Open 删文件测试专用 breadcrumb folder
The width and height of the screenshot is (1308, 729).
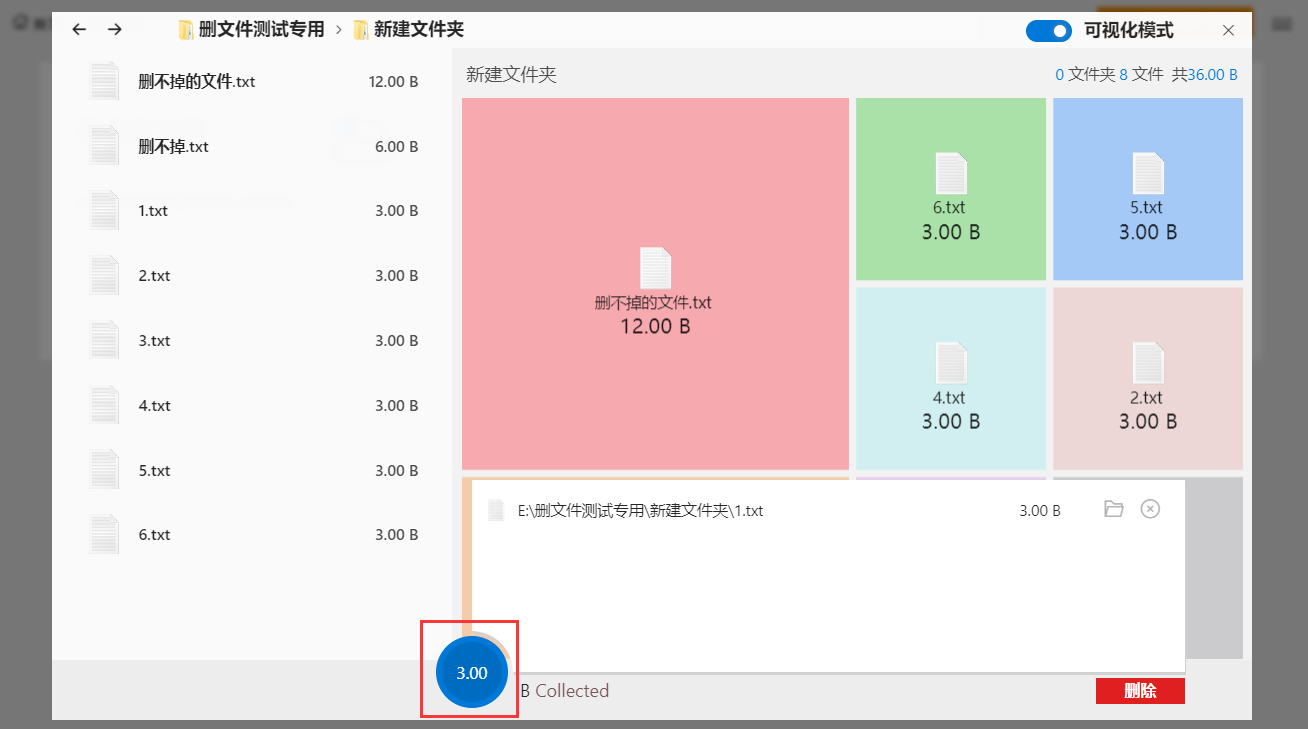tap(252, 30)
